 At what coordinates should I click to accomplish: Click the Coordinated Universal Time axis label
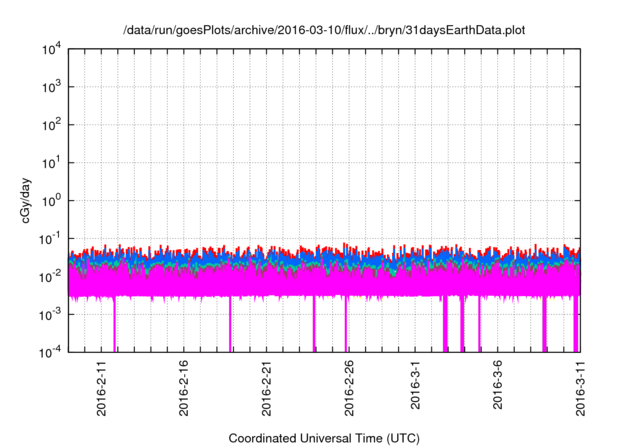(324, 438)
